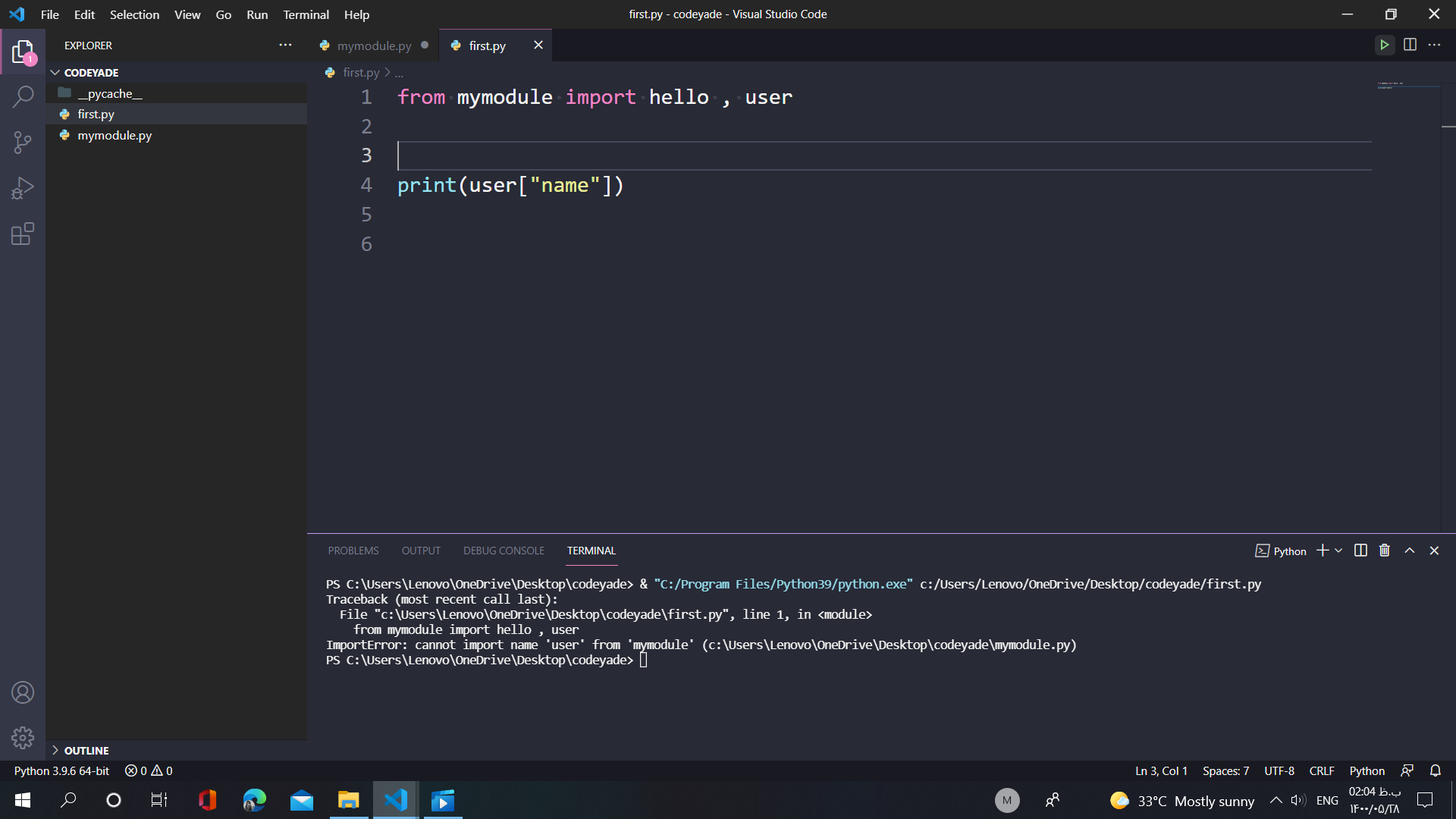This screenshot has height=819, width=1456.
Task: Change end of line sequence CRLF
Action: [1322, 770]
